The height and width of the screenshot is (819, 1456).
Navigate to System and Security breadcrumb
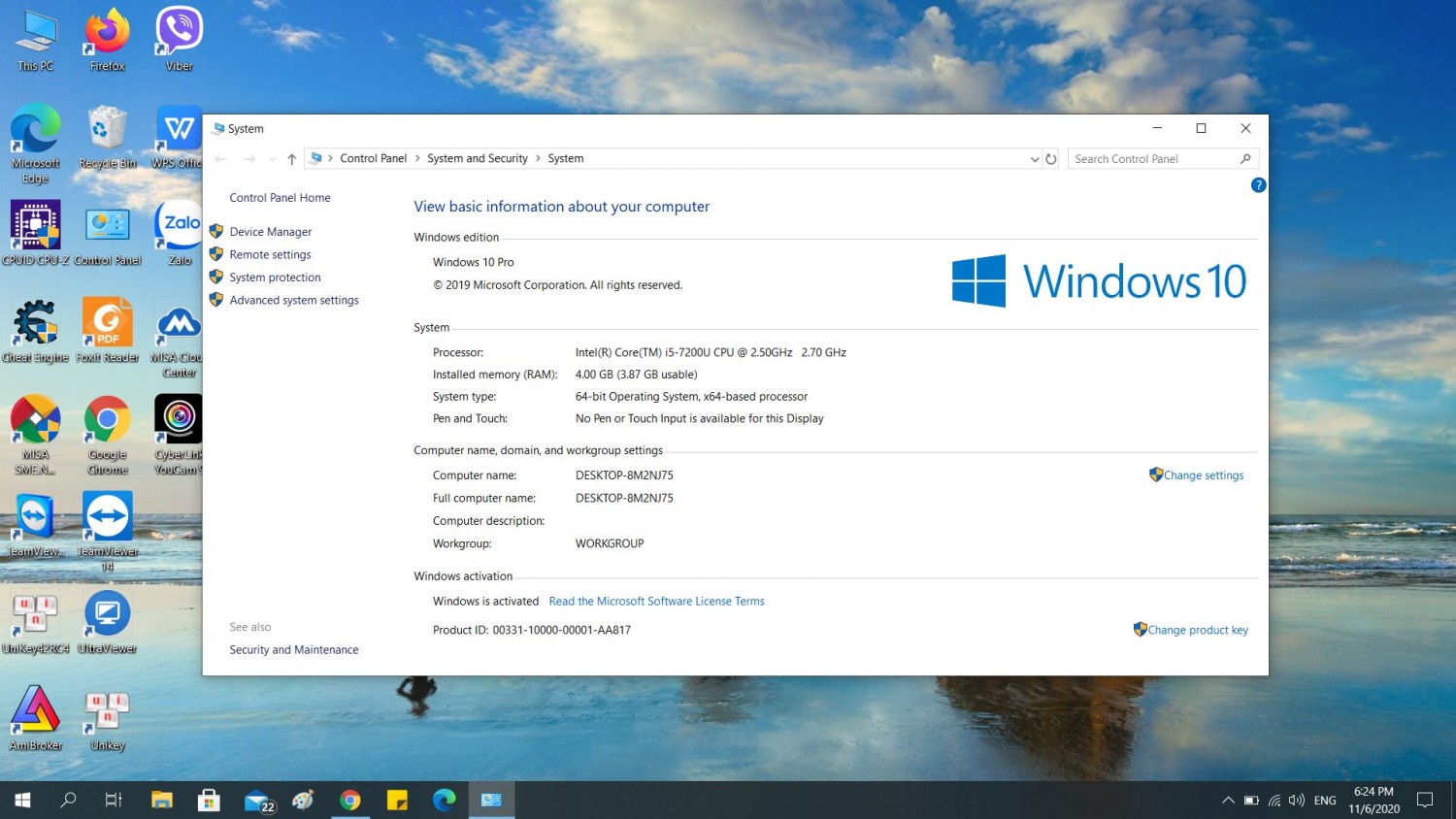click(477, 159)
